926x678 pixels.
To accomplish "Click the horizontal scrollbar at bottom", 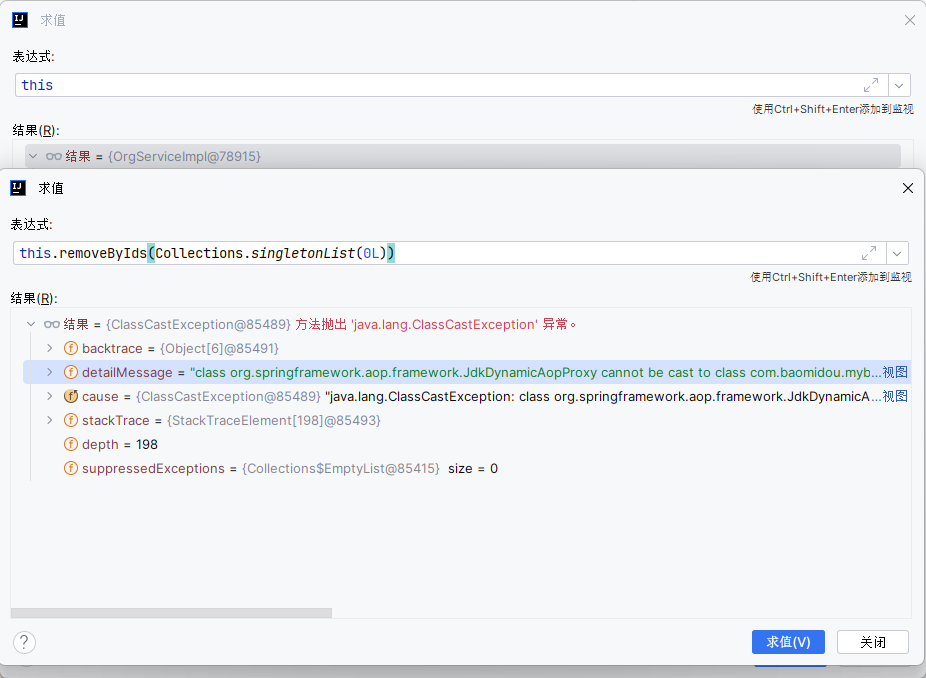I will (170, 612).
